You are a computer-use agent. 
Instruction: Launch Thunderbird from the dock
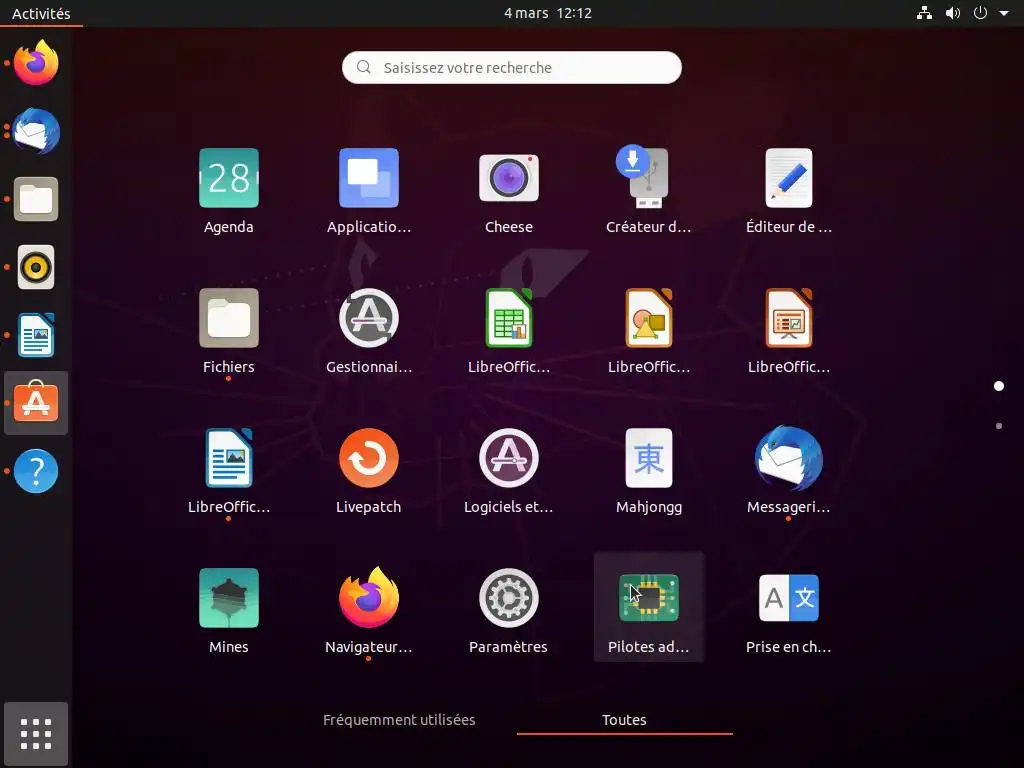click(36, 131)
